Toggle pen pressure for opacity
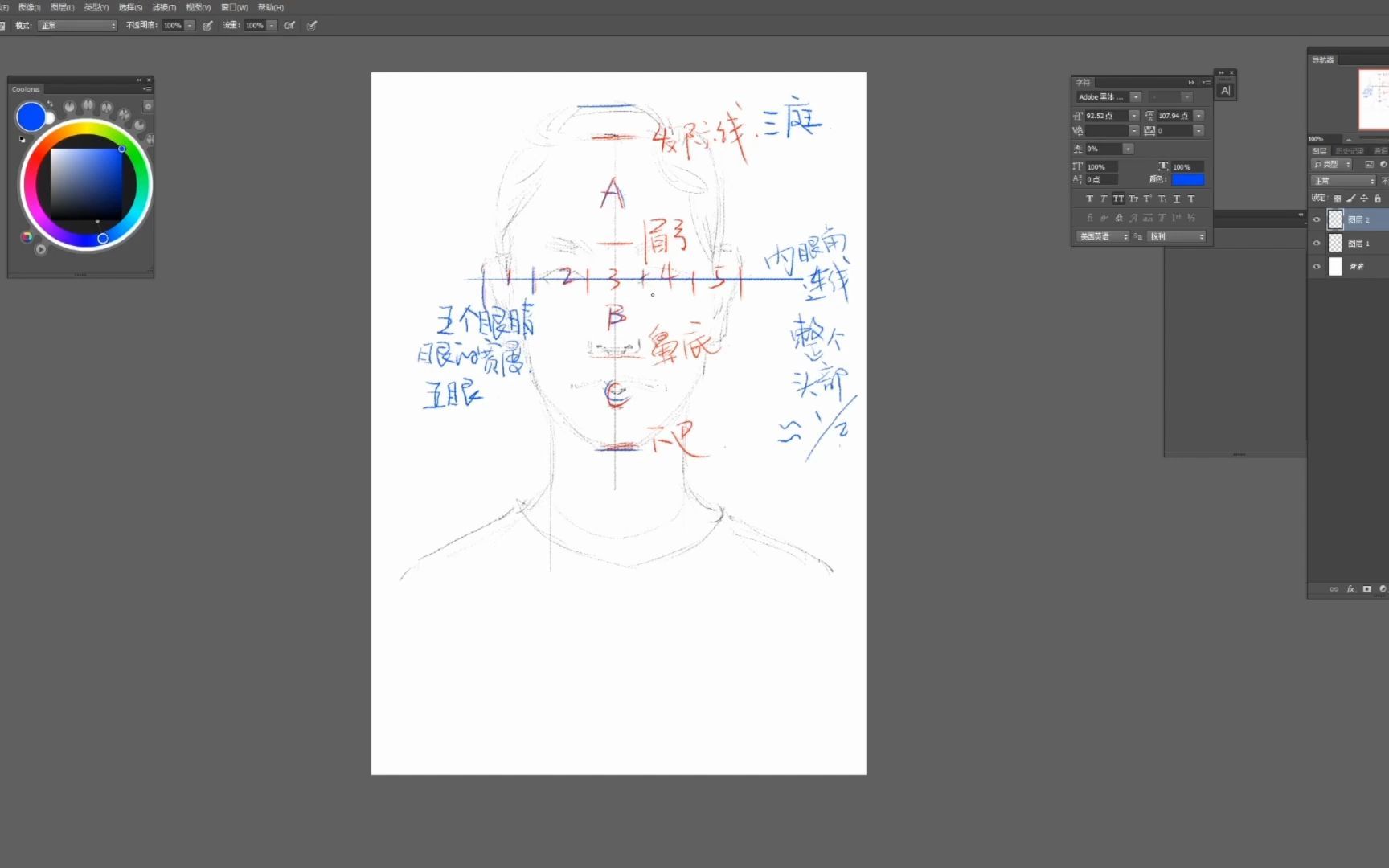 tap(207, 26)
